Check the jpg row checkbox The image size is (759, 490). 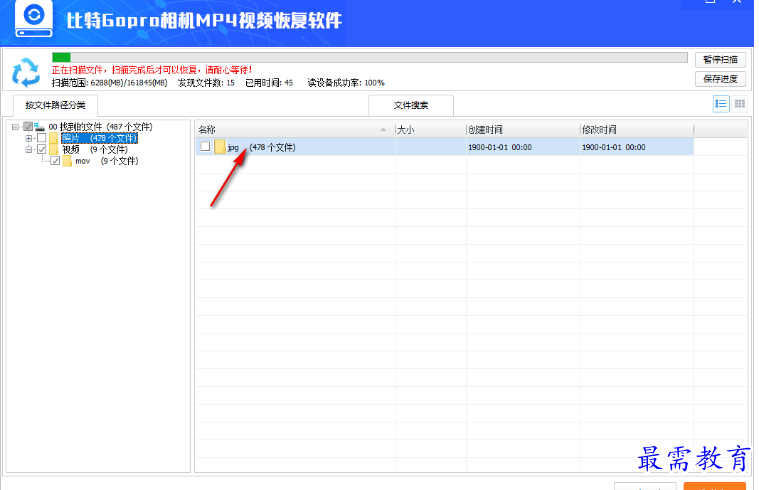205,146
